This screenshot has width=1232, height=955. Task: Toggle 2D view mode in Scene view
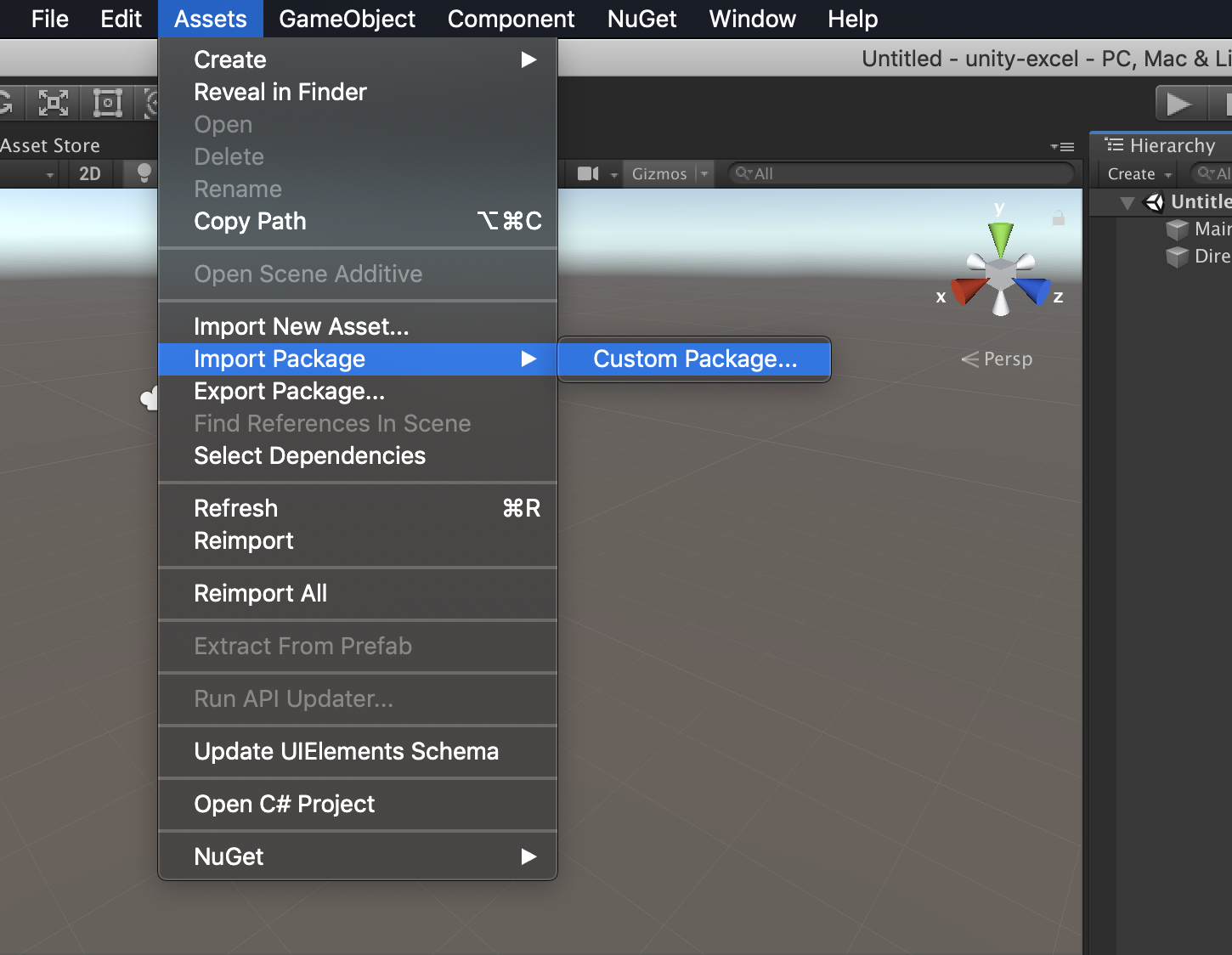click(x=89, y=173)
